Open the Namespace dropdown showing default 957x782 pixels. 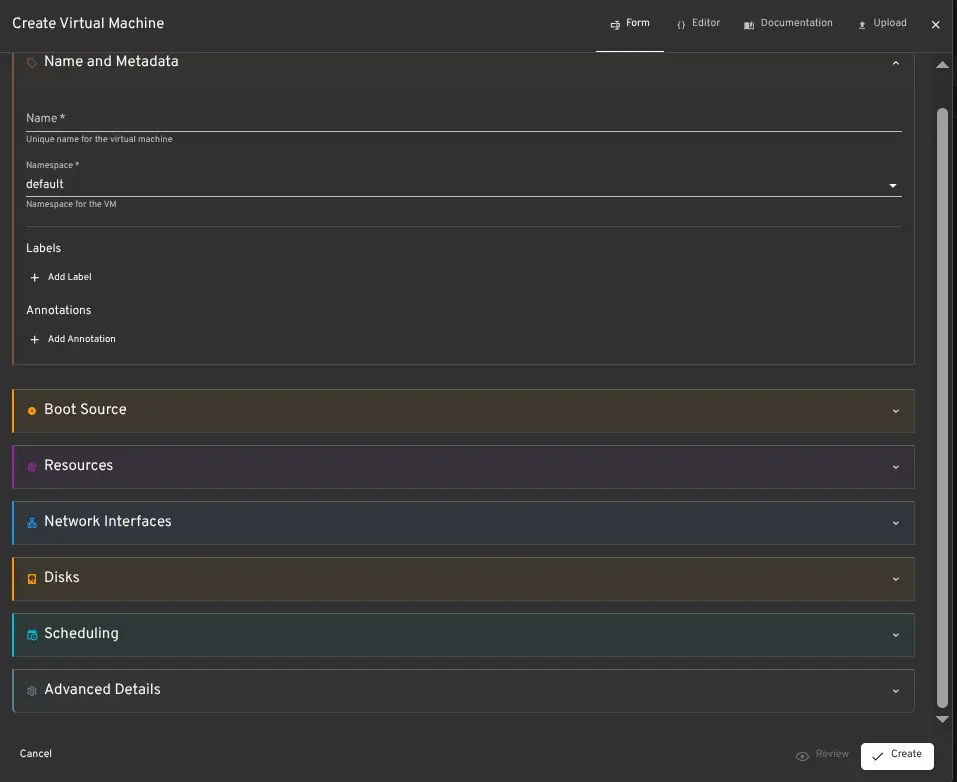tap(463, 184)
